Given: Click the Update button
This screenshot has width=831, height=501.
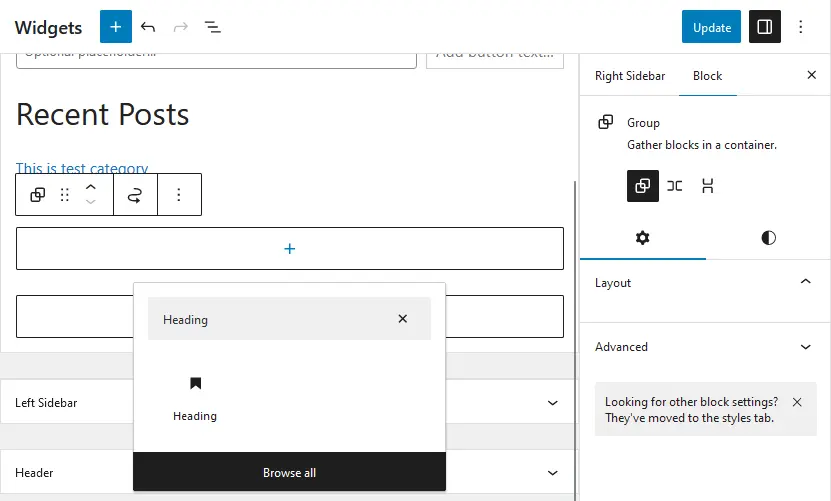Looking at the screenshot, I should coord(711,27).
